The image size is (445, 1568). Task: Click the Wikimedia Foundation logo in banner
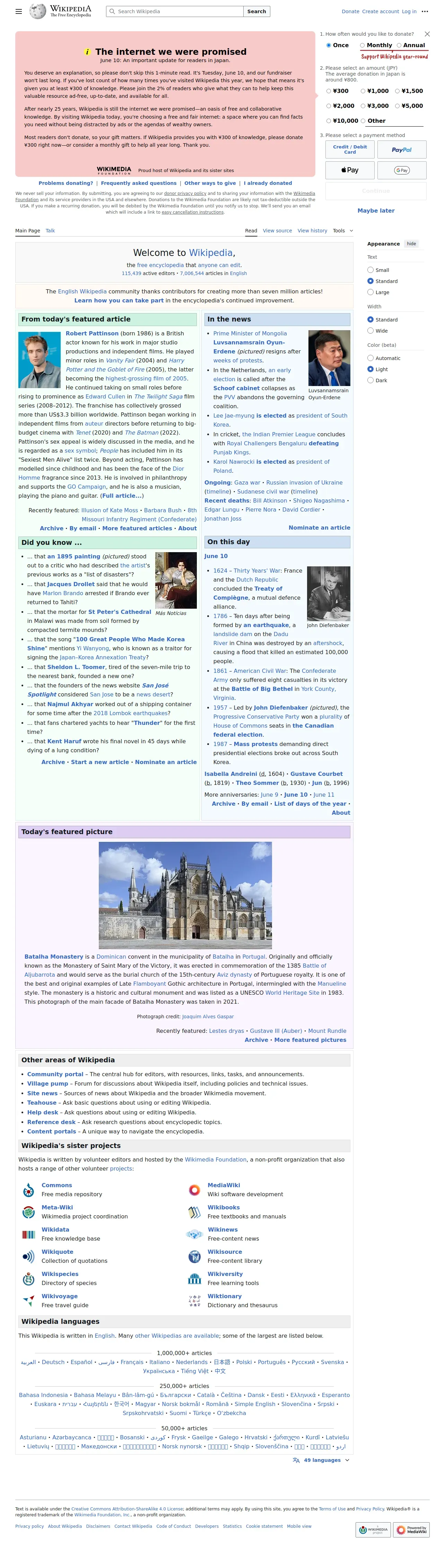click(114, 170)
